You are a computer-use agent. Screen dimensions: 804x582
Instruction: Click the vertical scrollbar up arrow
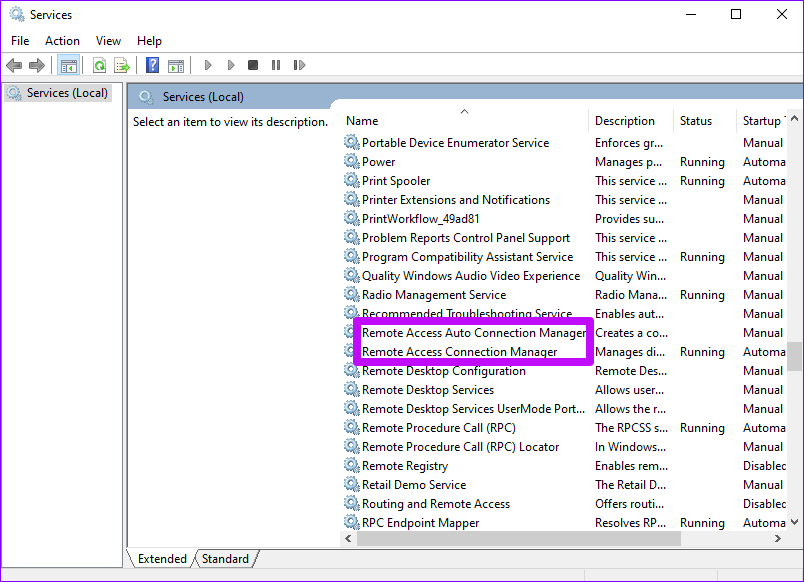pyautogui.click(x=794, y=118)
